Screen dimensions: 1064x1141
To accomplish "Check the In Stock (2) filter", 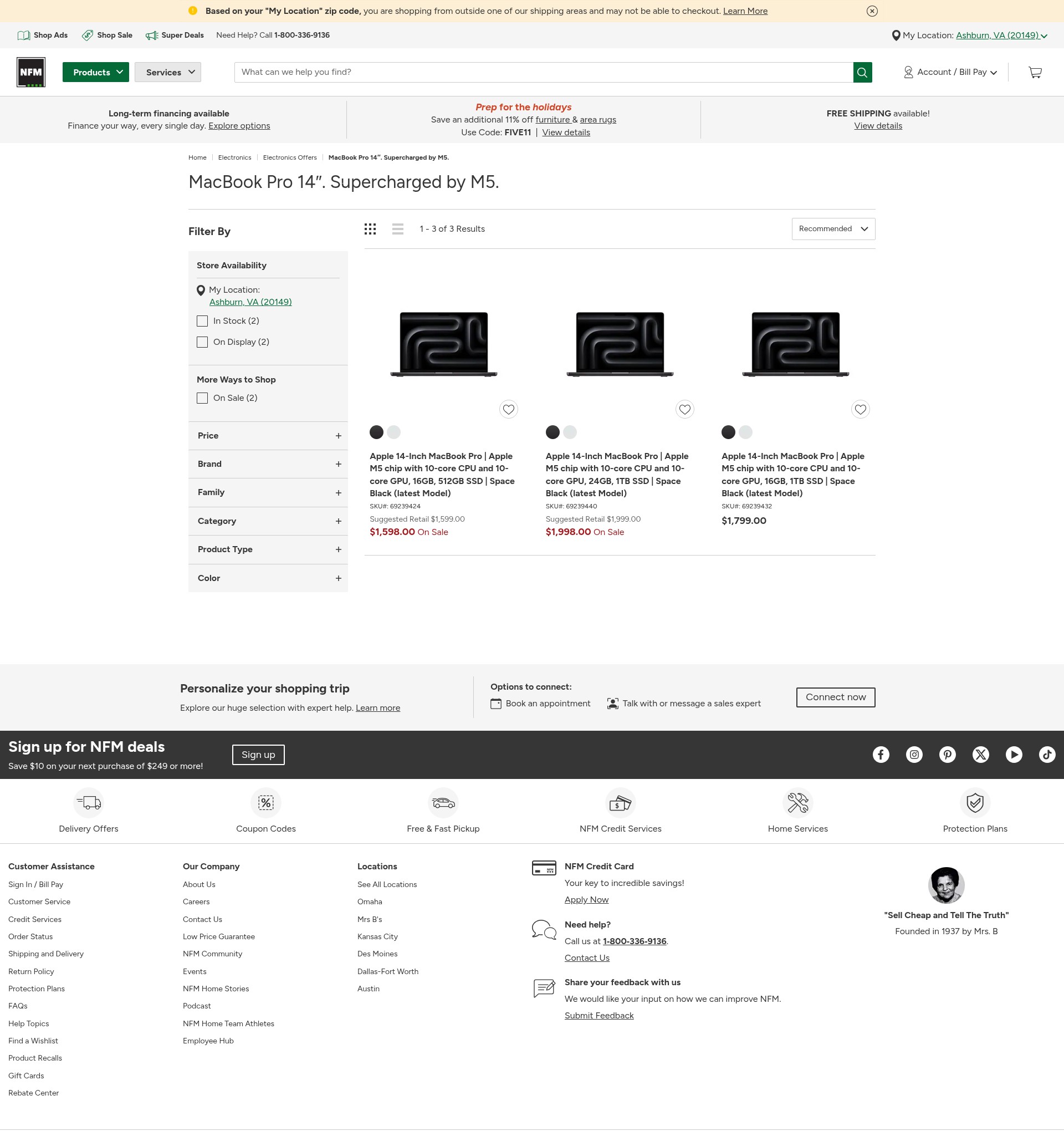I will [x=202, y=321].
